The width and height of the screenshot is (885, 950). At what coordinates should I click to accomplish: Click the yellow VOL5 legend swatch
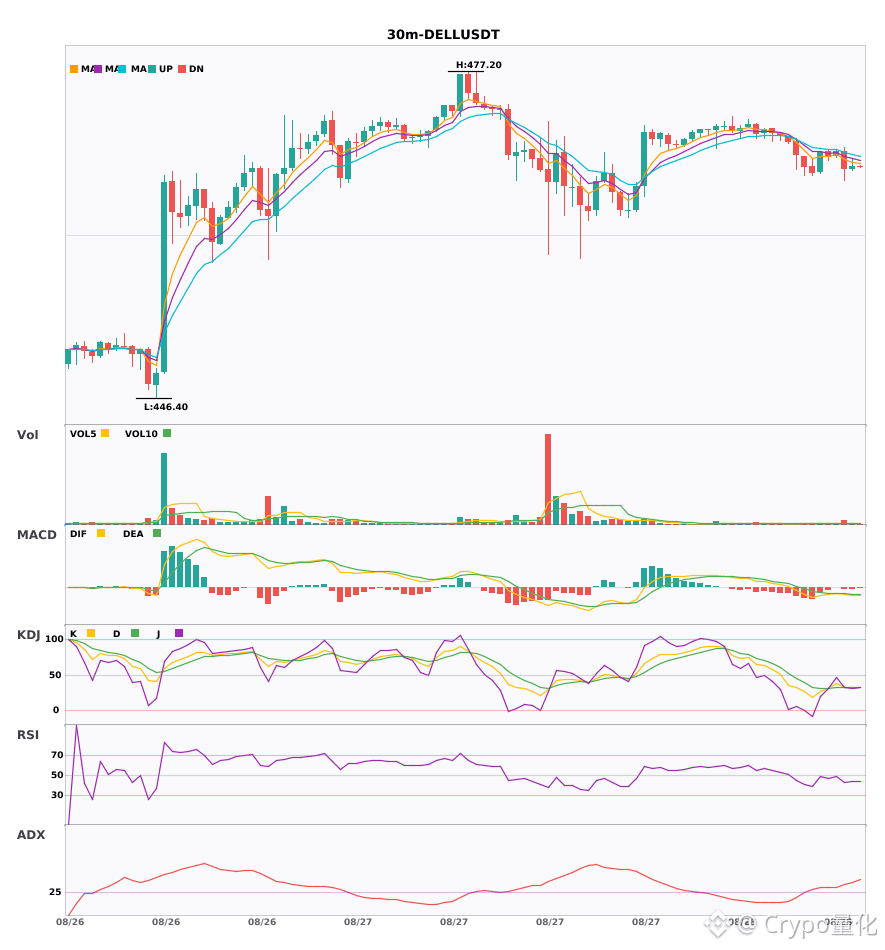coord(105,433)
